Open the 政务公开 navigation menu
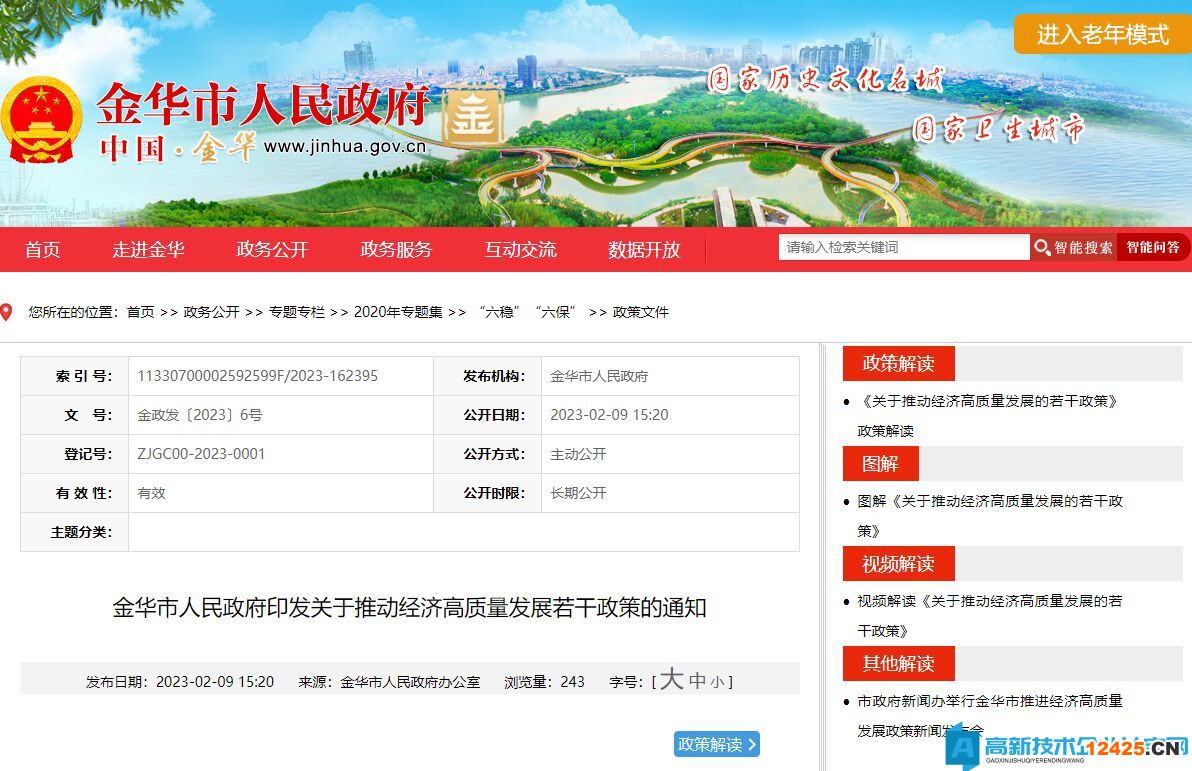Image resolution: width=1192 pixels, height=771 pixels. 271,251
